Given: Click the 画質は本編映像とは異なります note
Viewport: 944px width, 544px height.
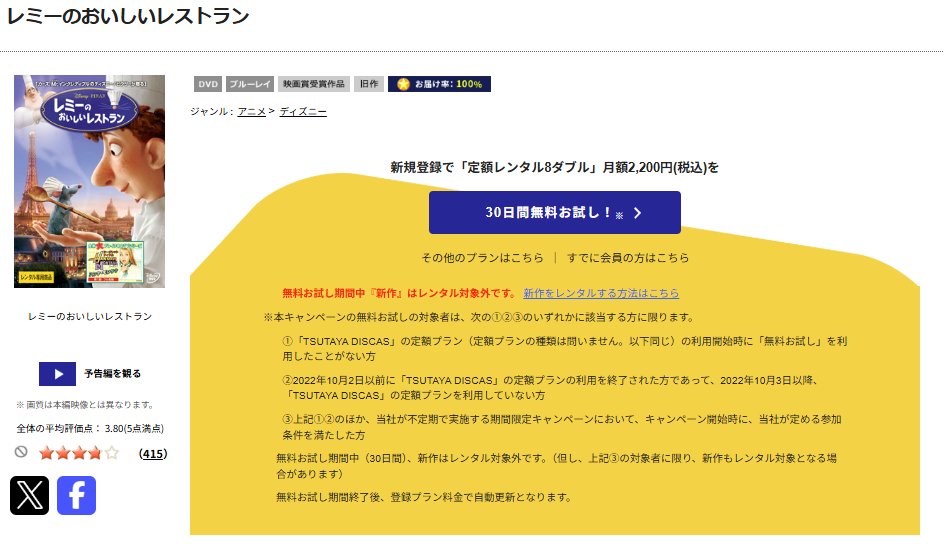Looking at the screenshot, I should click(85, 404).
